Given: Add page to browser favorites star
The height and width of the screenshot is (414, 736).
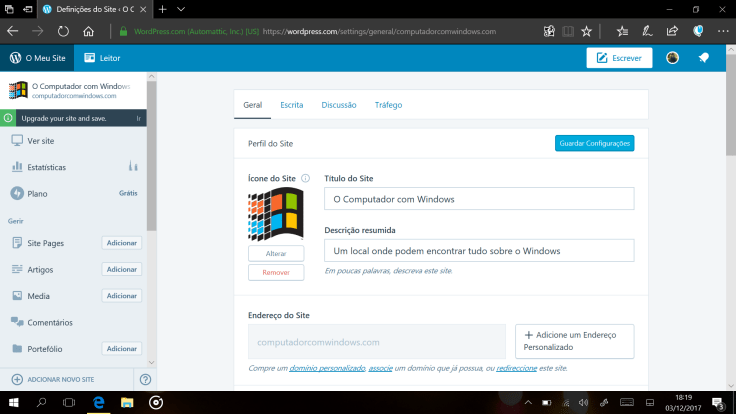Looking at the screenshot, I should click(623, 31).
